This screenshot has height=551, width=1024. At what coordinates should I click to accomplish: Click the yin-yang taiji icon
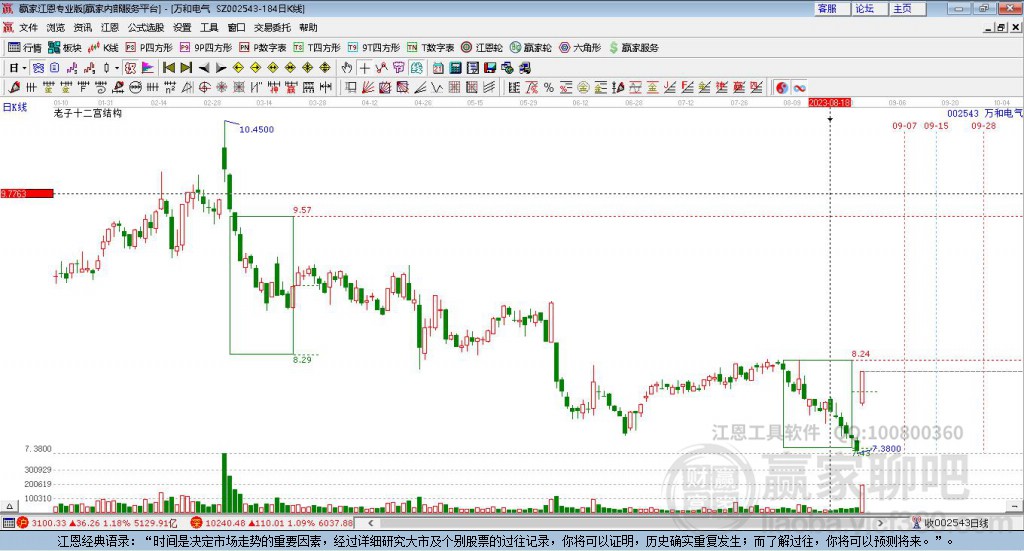[782, 87]
